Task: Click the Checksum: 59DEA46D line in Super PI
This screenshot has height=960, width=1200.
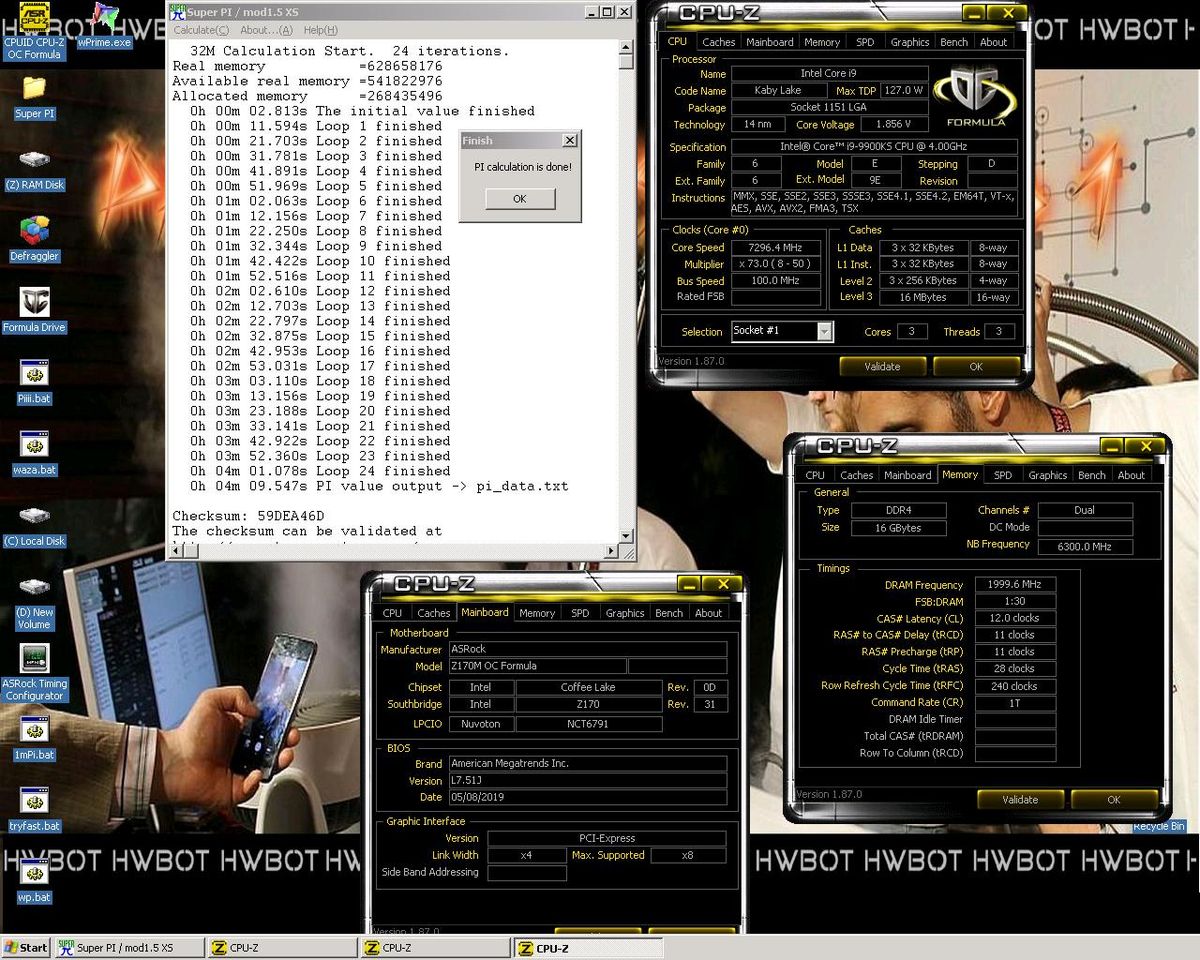Action: 248,516
